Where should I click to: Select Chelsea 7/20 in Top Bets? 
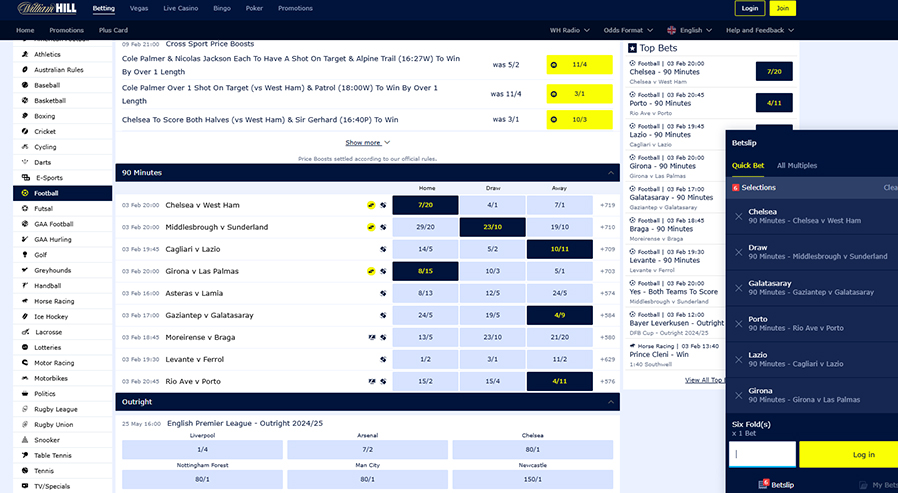774,72
